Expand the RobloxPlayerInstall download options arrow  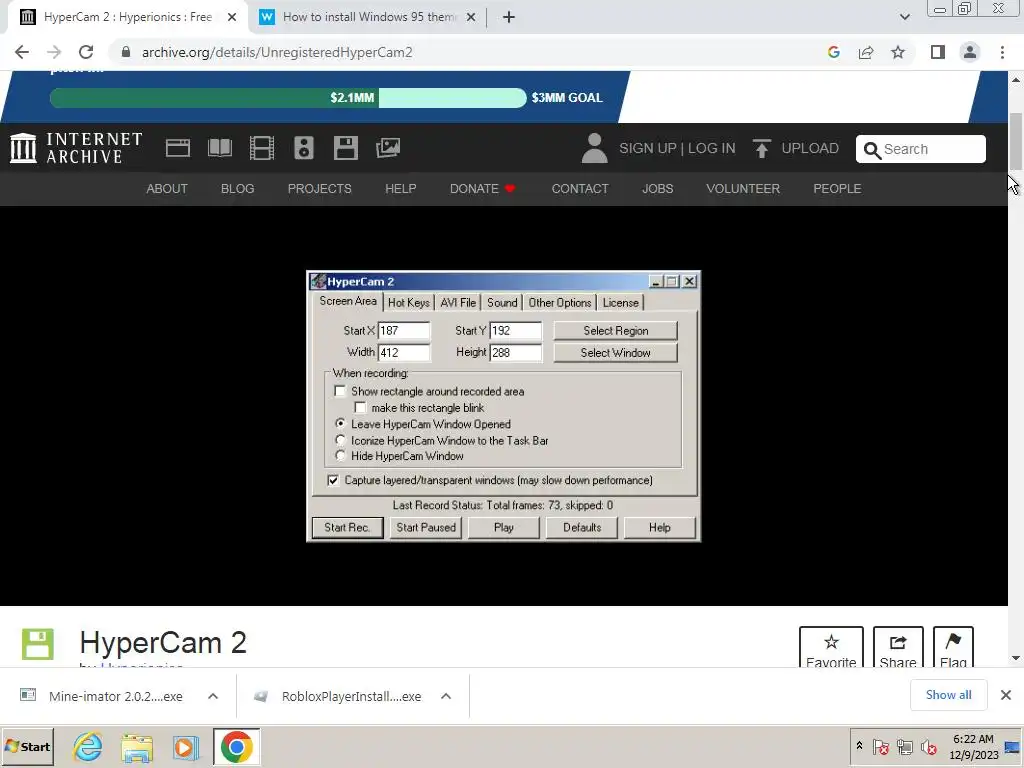click(446, 696)
